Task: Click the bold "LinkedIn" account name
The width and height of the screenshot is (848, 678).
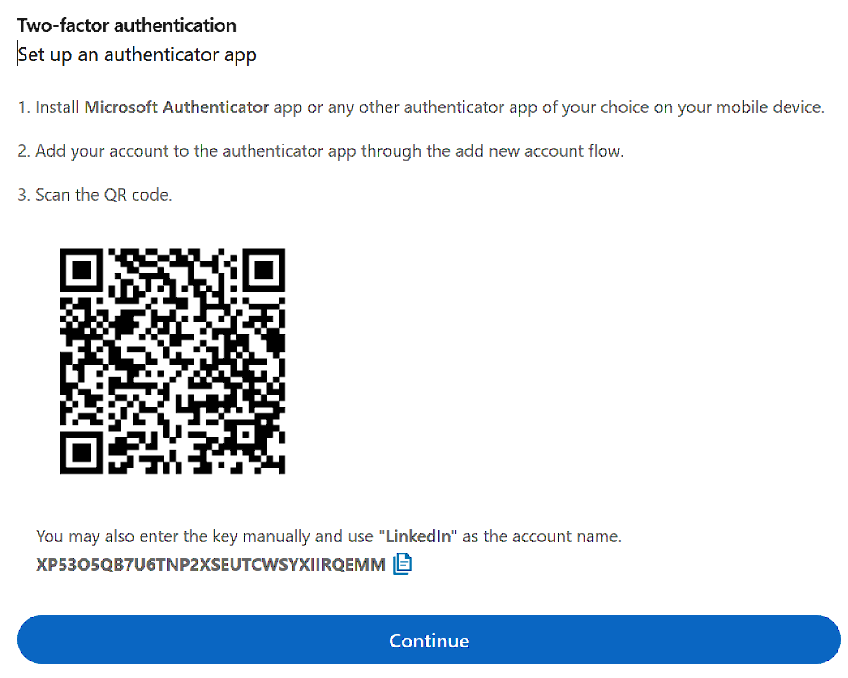Action: tap(418, 536)
